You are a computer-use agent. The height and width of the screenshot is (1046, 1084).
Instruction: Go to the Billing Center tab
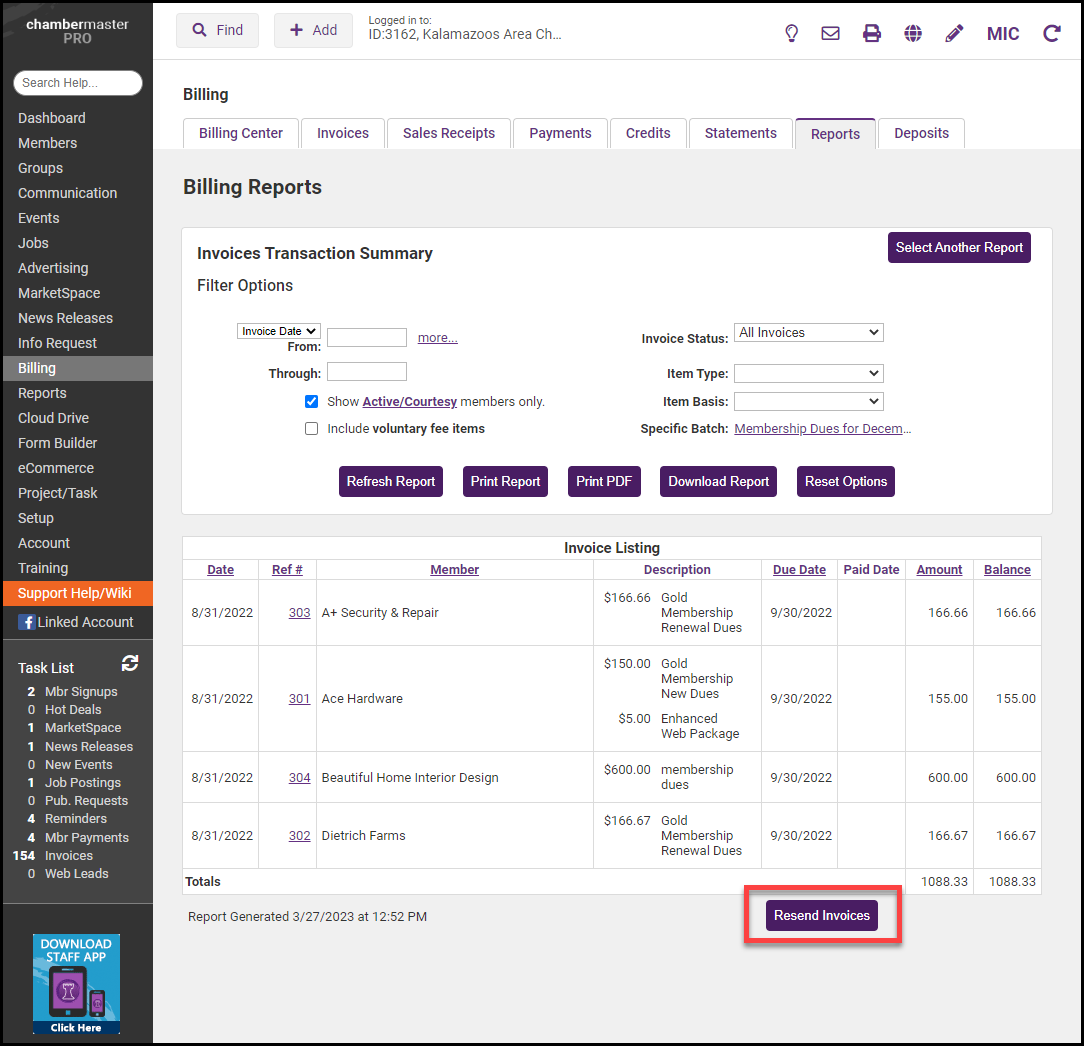[241, 133]
